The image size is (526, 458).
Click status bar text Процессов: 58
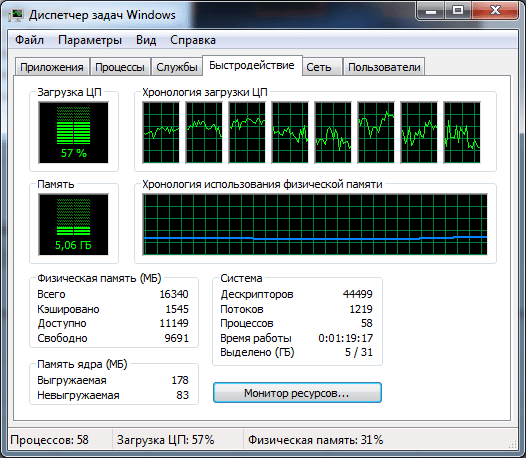pyautogui.click(x=50, y=440)
